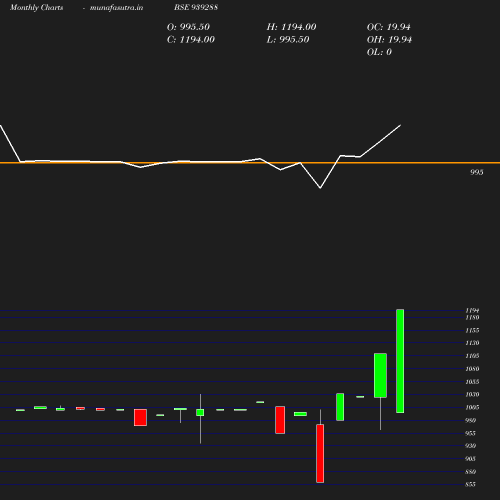Click the 'OL: 0' reading
This screenshot has width=500, height=500.
[379, 52]
